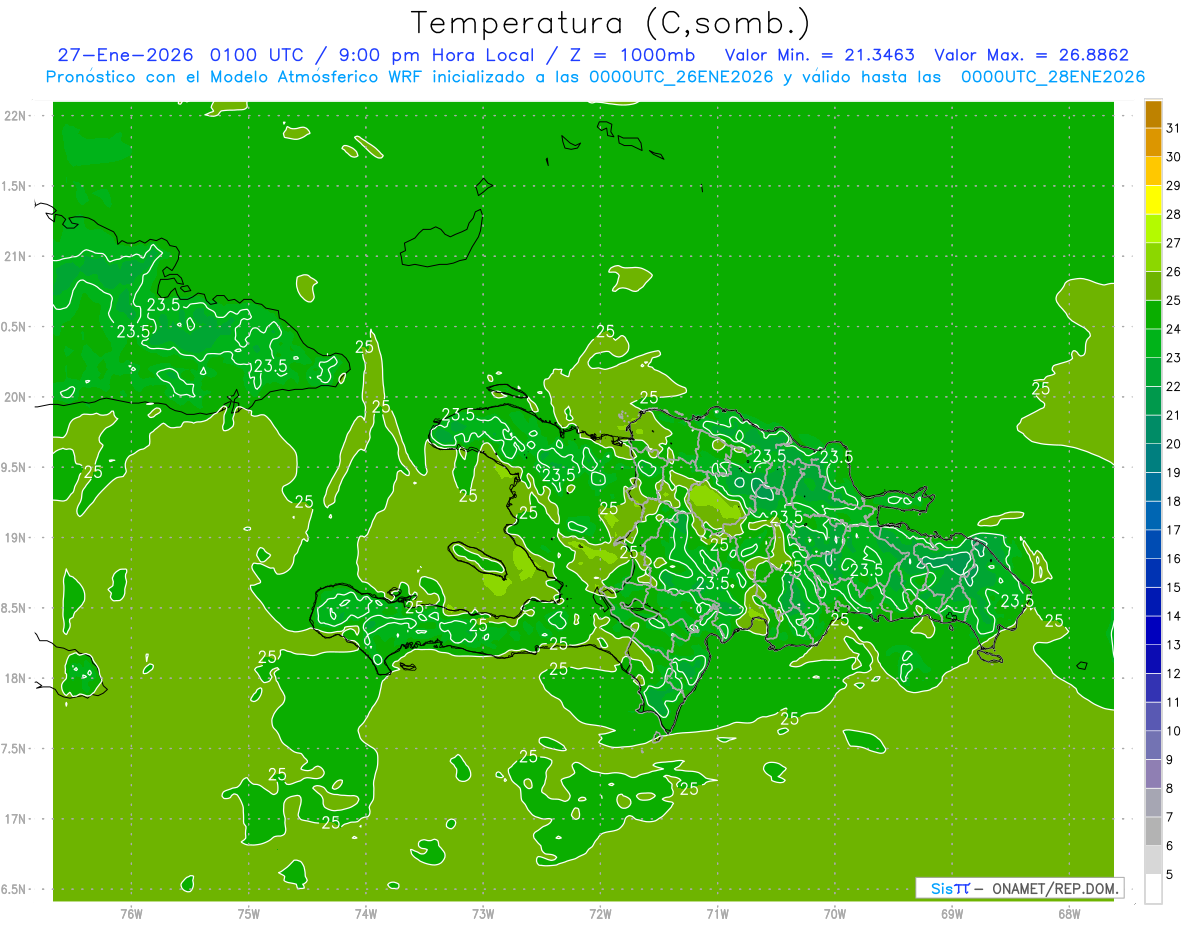Select 'Valor Max. = 26.8862' text
The image size is (1200, 927).
click(x=1032, y=55)
